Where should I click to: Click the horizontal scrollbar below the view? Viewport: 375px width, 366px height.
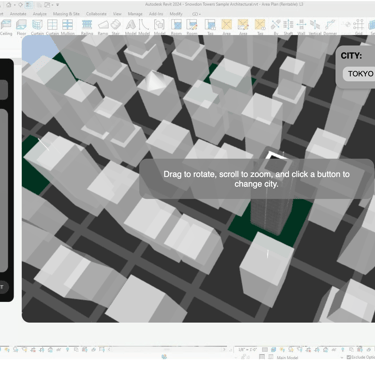pos(168,350)
